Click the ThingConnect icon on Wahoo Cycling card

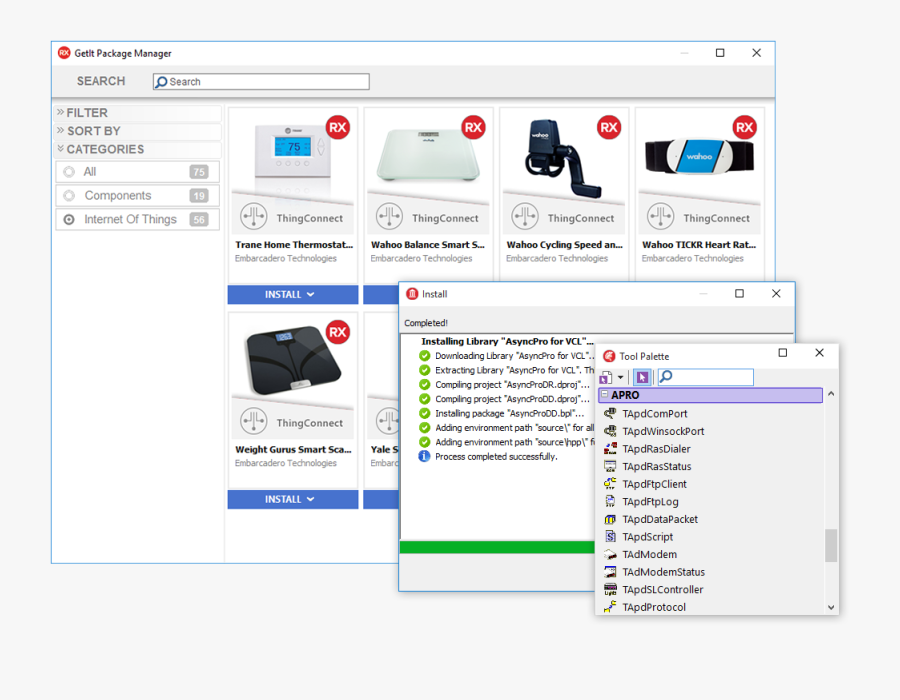[525, 217]
